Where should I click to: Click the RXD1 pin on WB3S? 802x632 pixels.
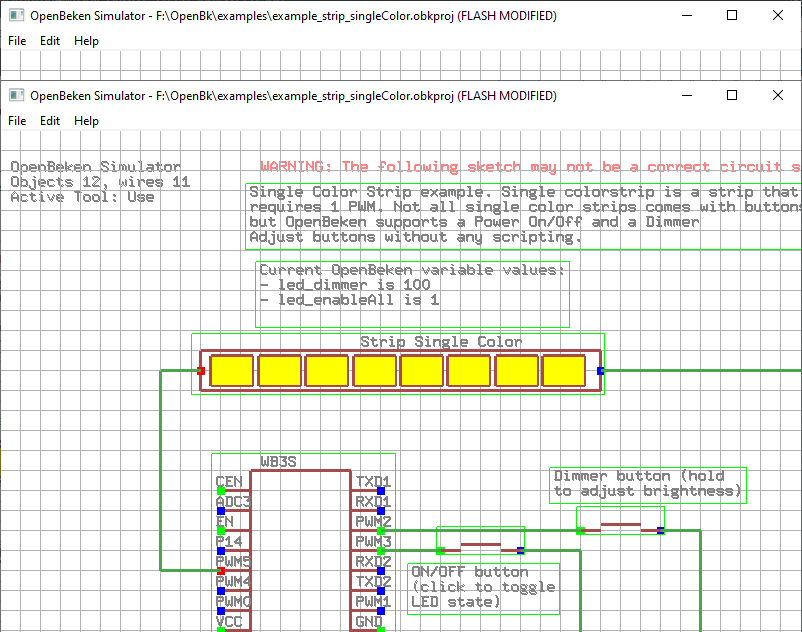(x=381, y=511)
